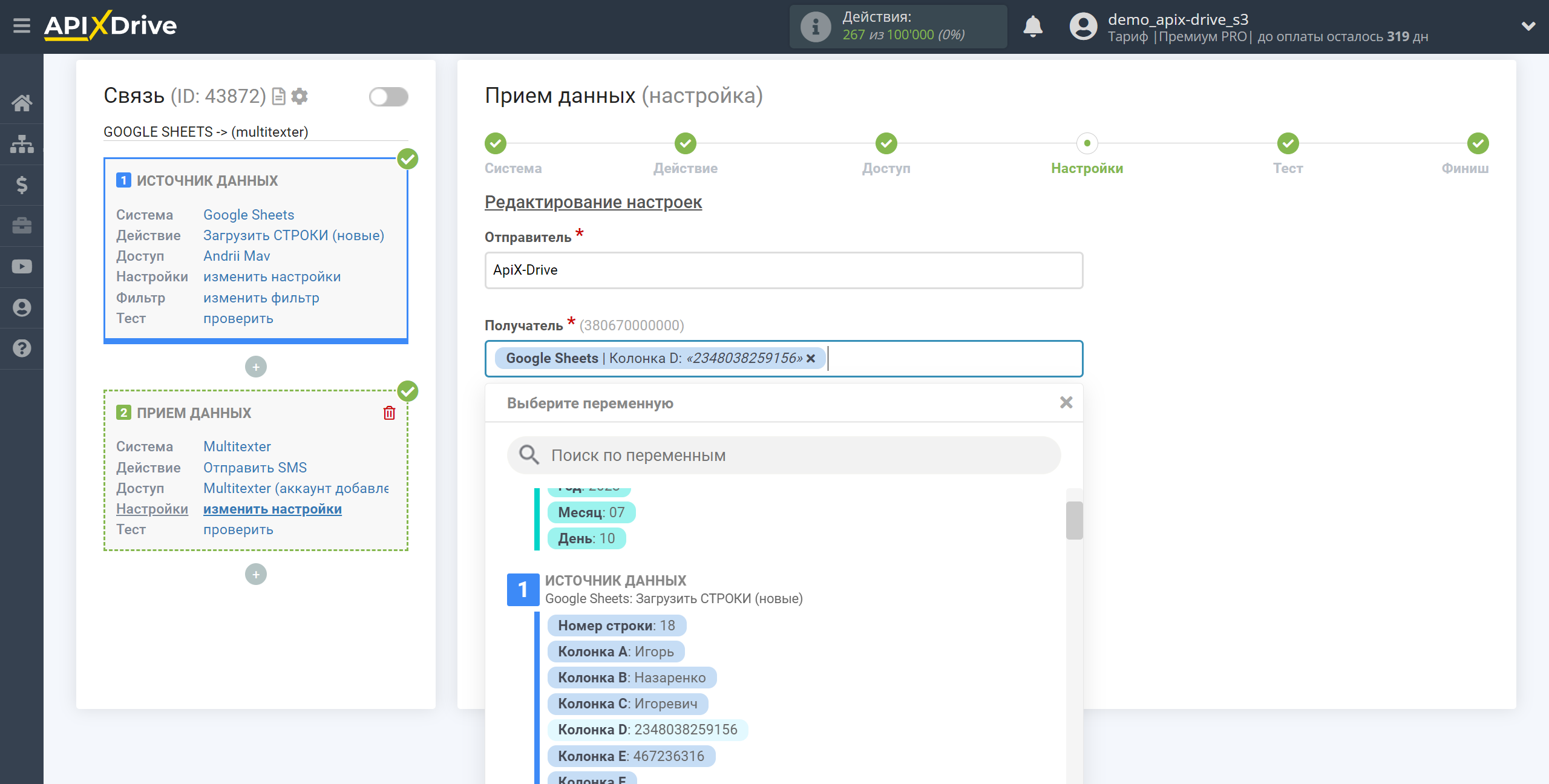Viewport: 1549px width, 784px height.
Task: Add step after data receiver block
Action: point(256,574)
